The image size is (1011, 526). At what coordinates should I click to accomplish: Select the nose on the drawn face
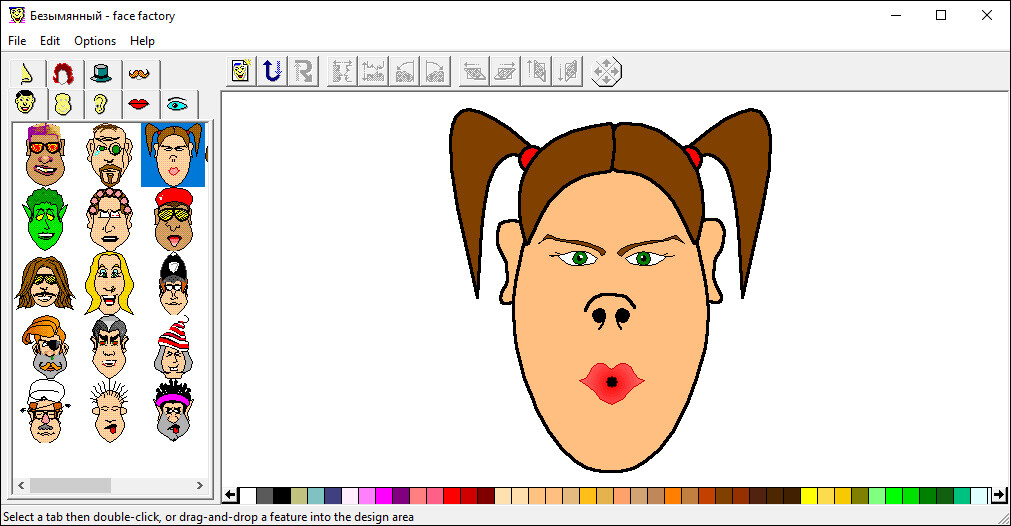611,311
